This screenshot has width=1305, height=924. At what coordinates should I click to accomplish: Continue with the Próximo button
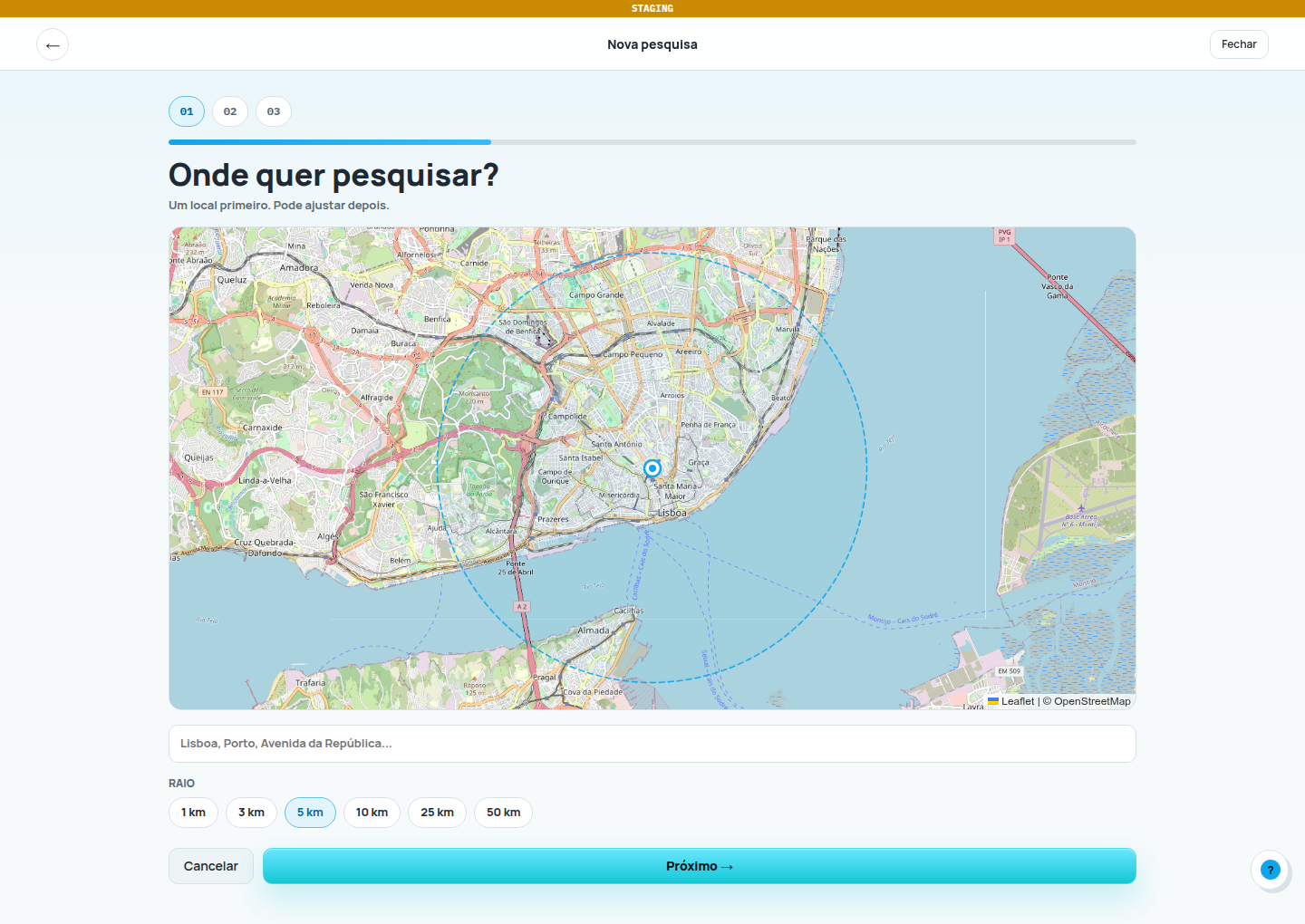[x=700, y=866]
